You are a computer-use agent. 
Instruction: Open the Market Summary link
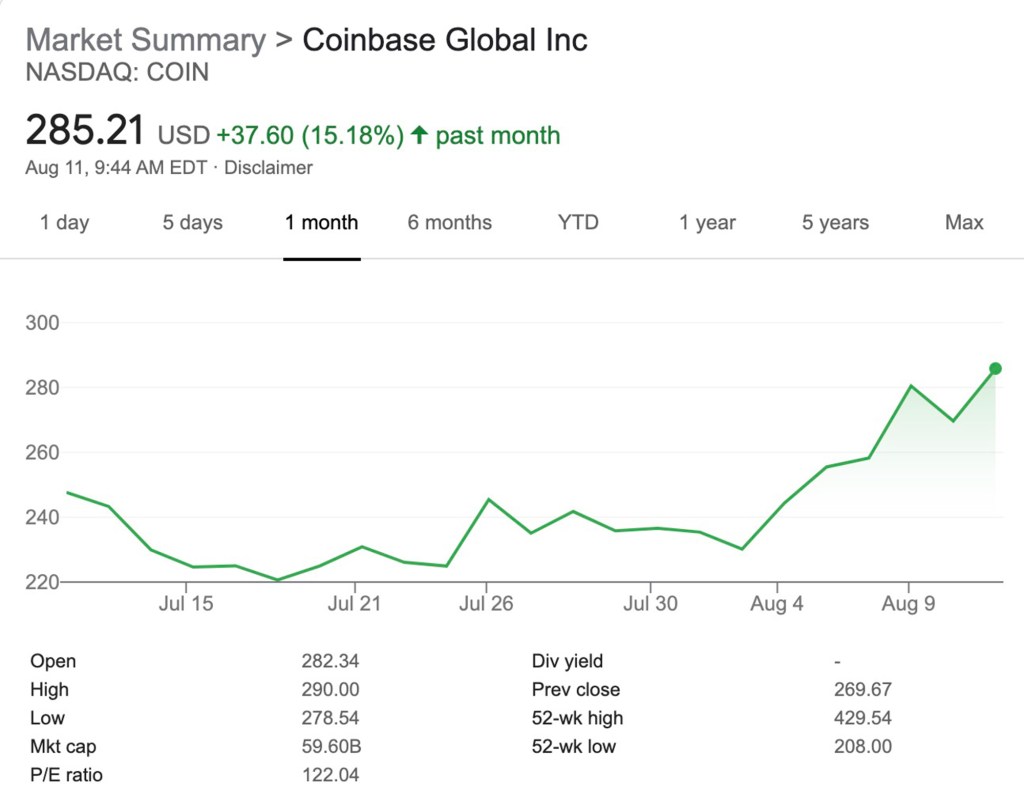click(x=145, y=41)
